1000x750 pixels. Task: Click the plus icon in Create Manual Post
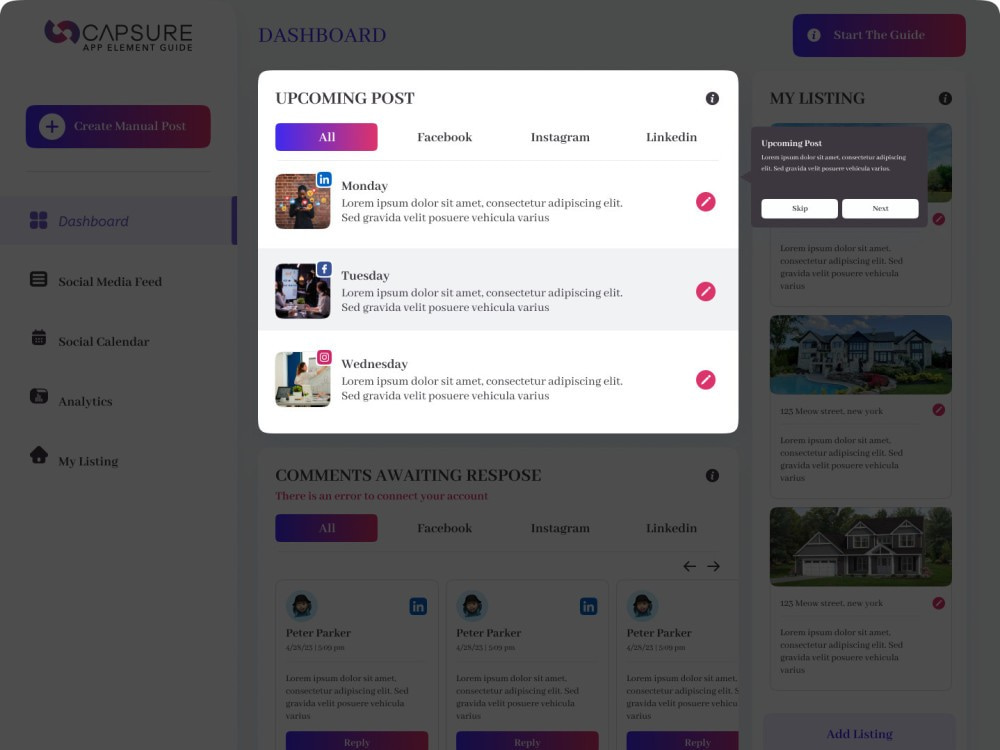(x=52, y=126)
